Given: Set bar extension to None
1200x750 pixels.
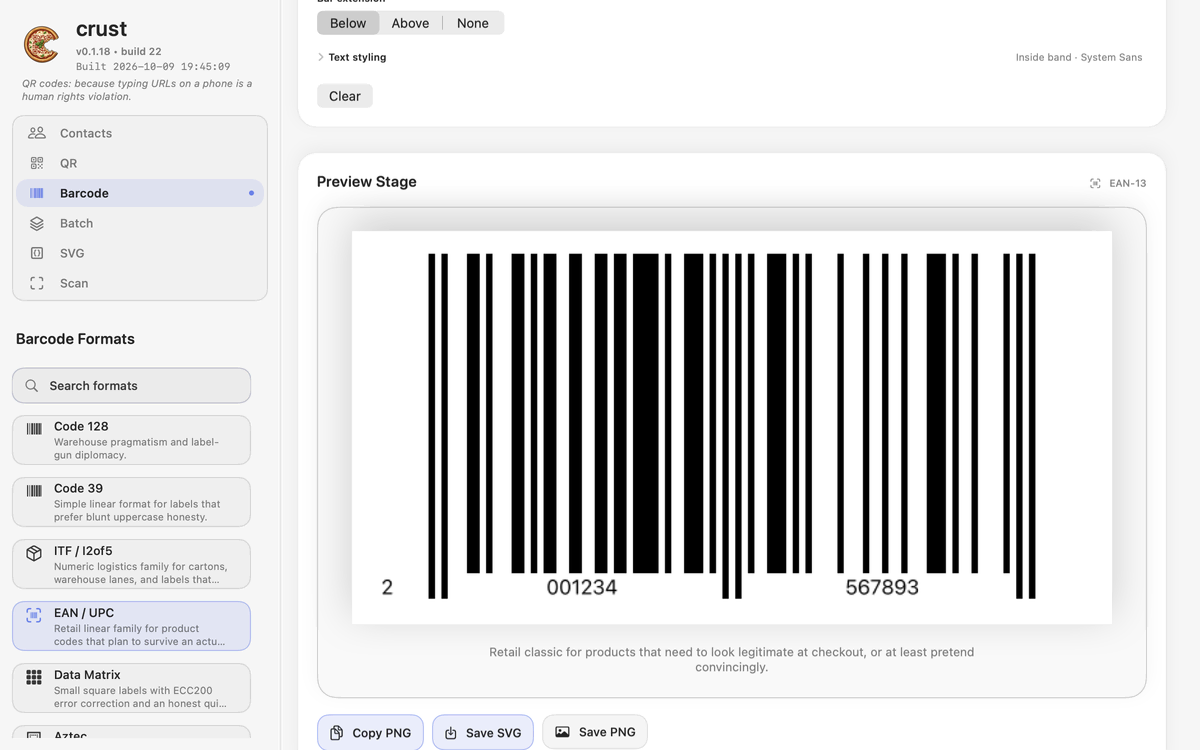Looking at the screenshot, I should [x=473, y=23].
